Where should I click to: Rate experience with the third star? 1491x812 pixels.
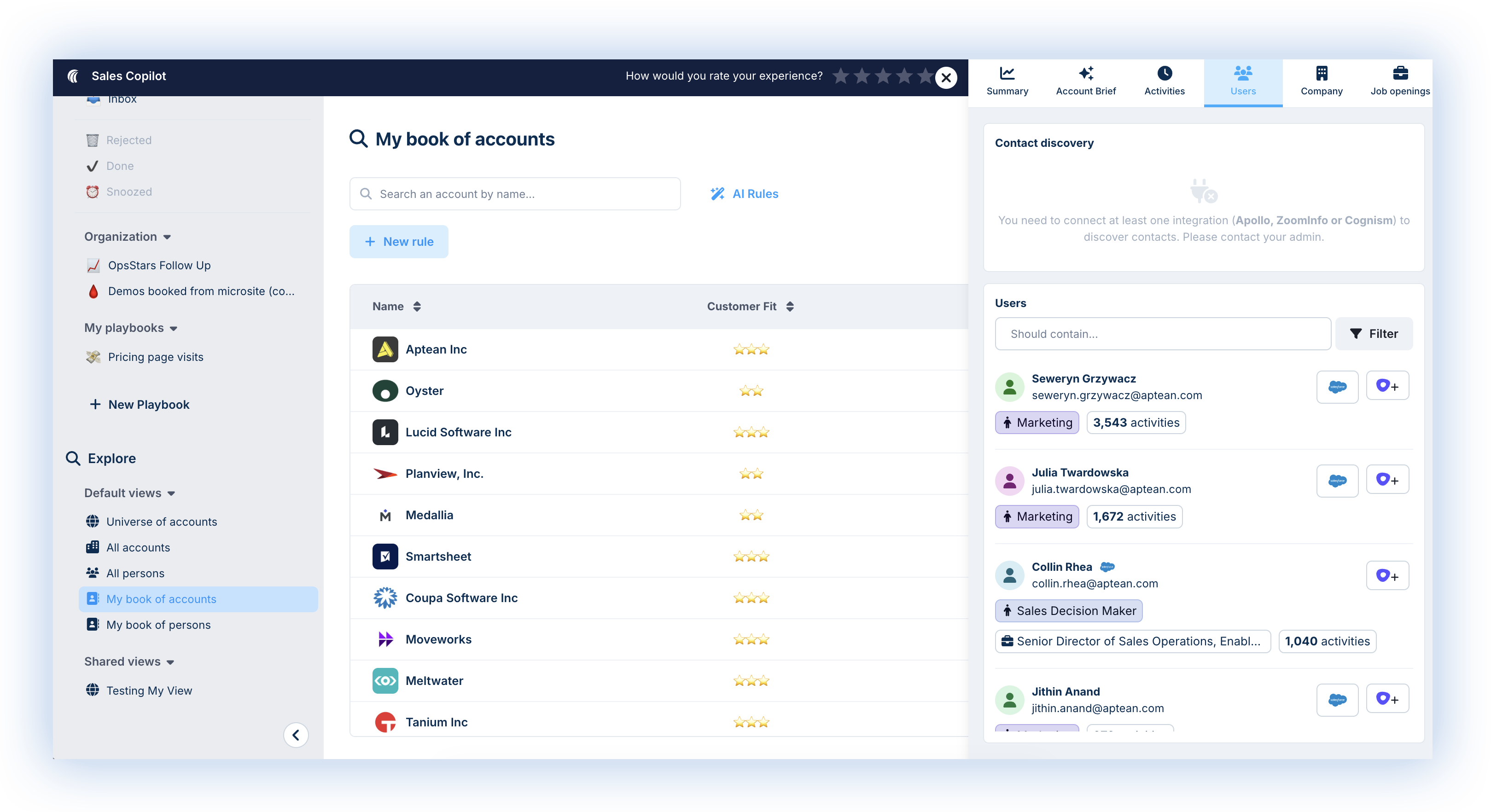pyautogui.click(x=883, y=76)
